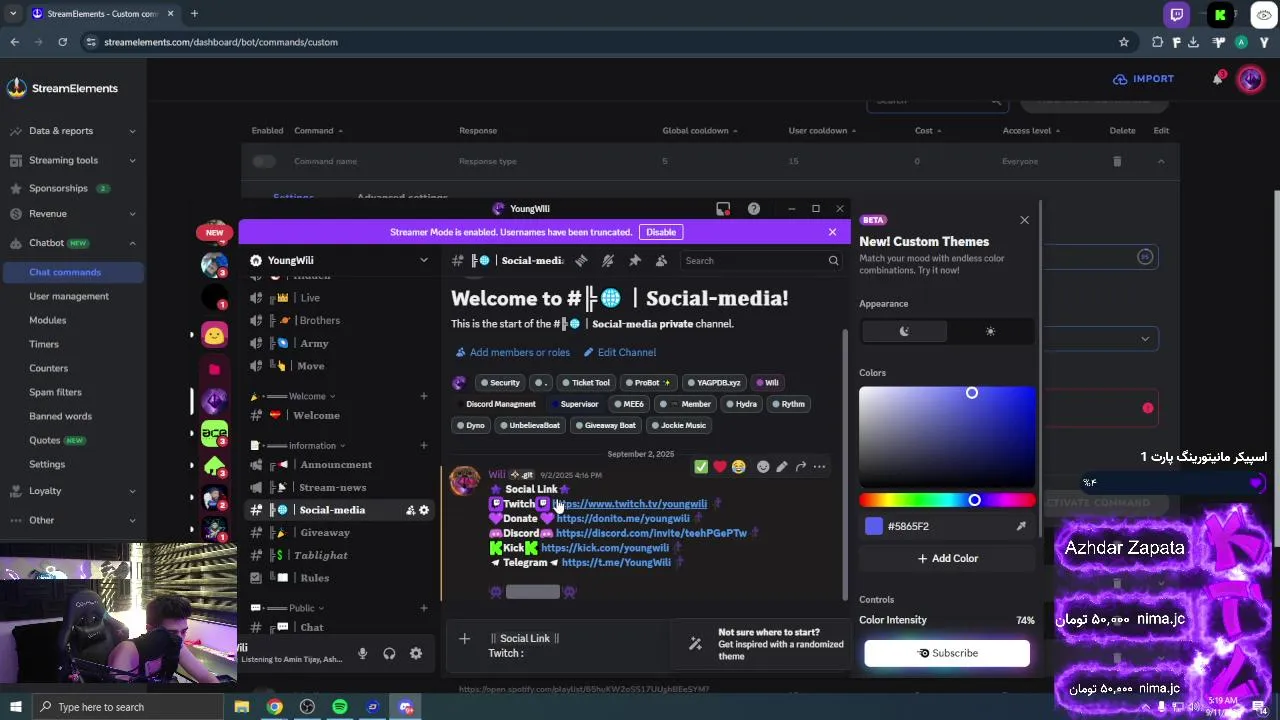Delete command row with trash icon
The image size is (1280, 720).
[x=1117, y=161]
